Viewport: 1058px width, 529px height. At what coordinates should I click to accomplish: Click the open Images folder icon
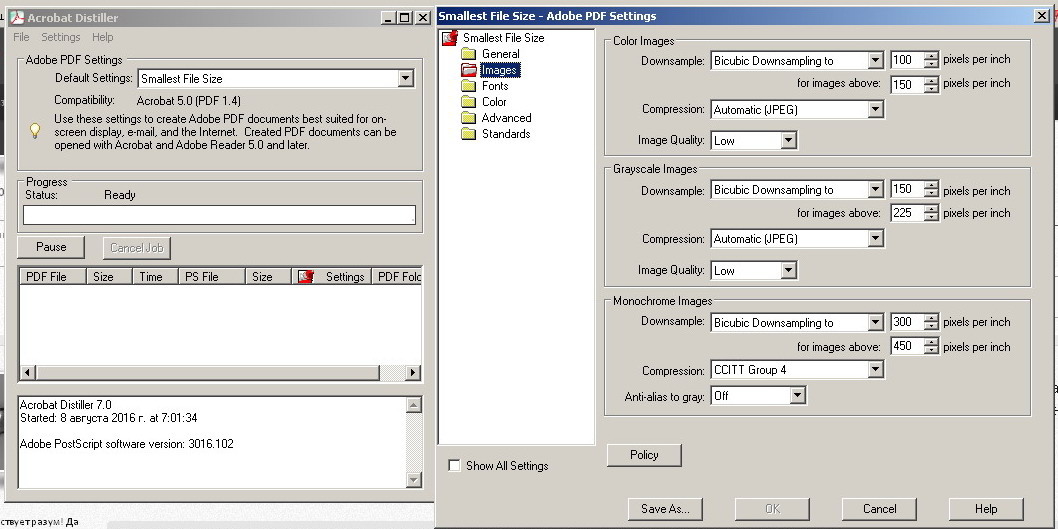[469, 70]
